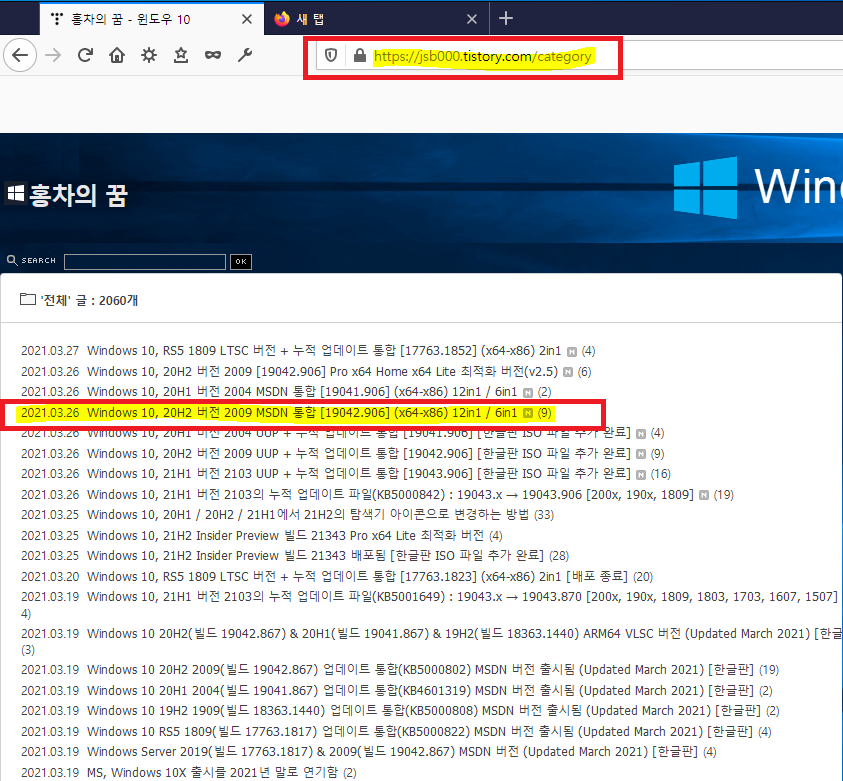Open 20H1 2004 MSDN 통합 [19041.906] post
This screenshot has width=843, height=781.
(x=302, y=392)
